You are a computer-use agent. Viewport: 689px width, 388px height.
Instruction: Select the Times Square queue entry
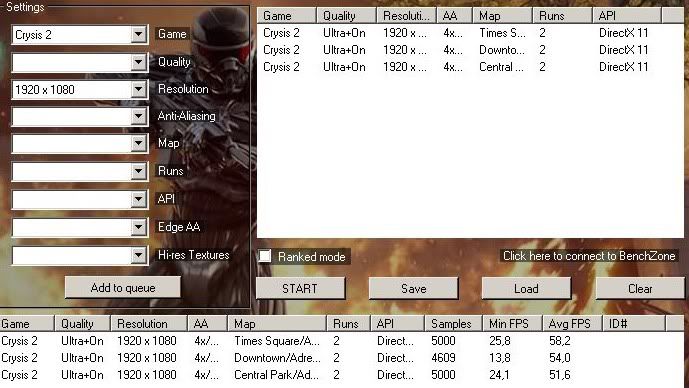tap(470, 33)
